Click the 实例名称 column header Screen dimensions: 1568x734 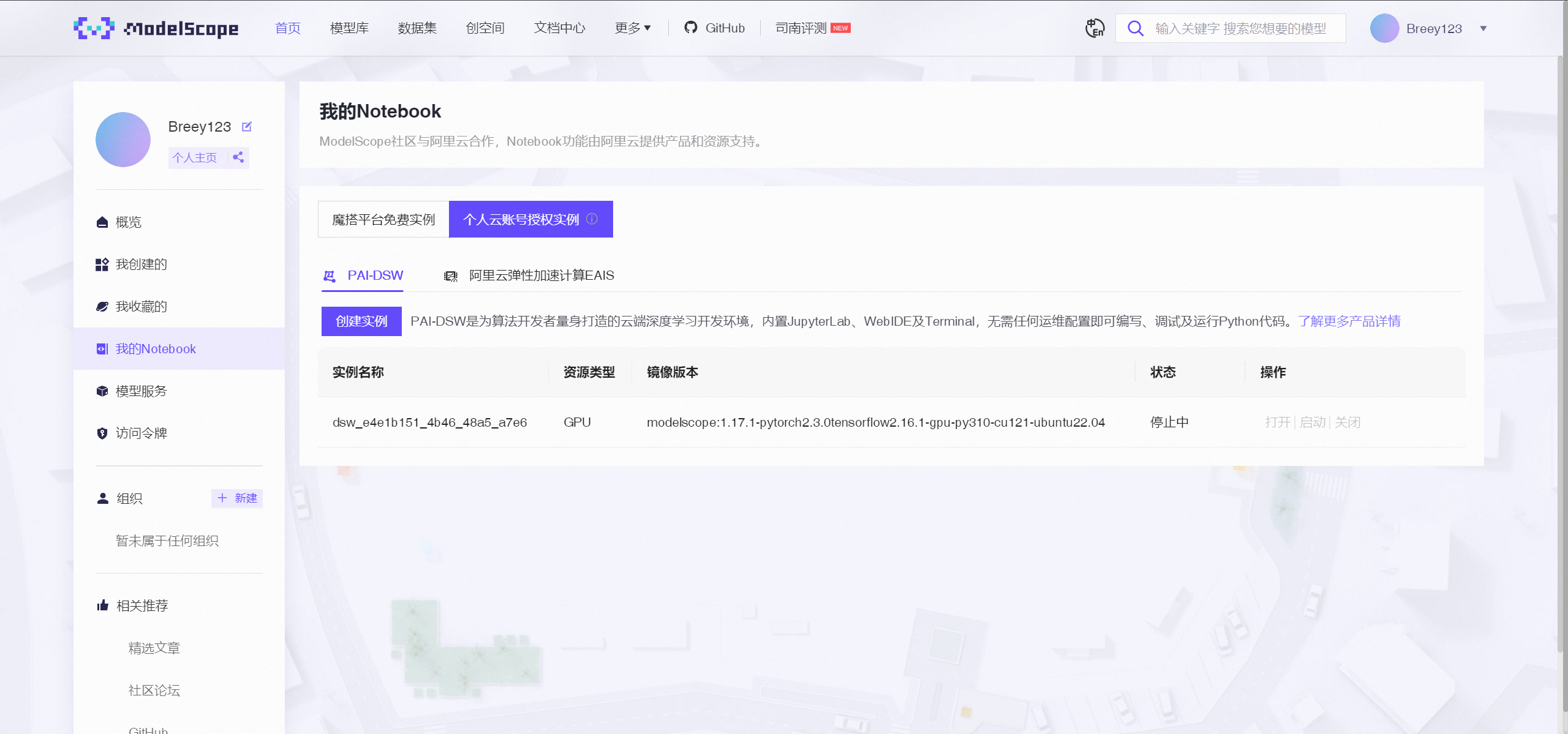click(x=358, y=372)
